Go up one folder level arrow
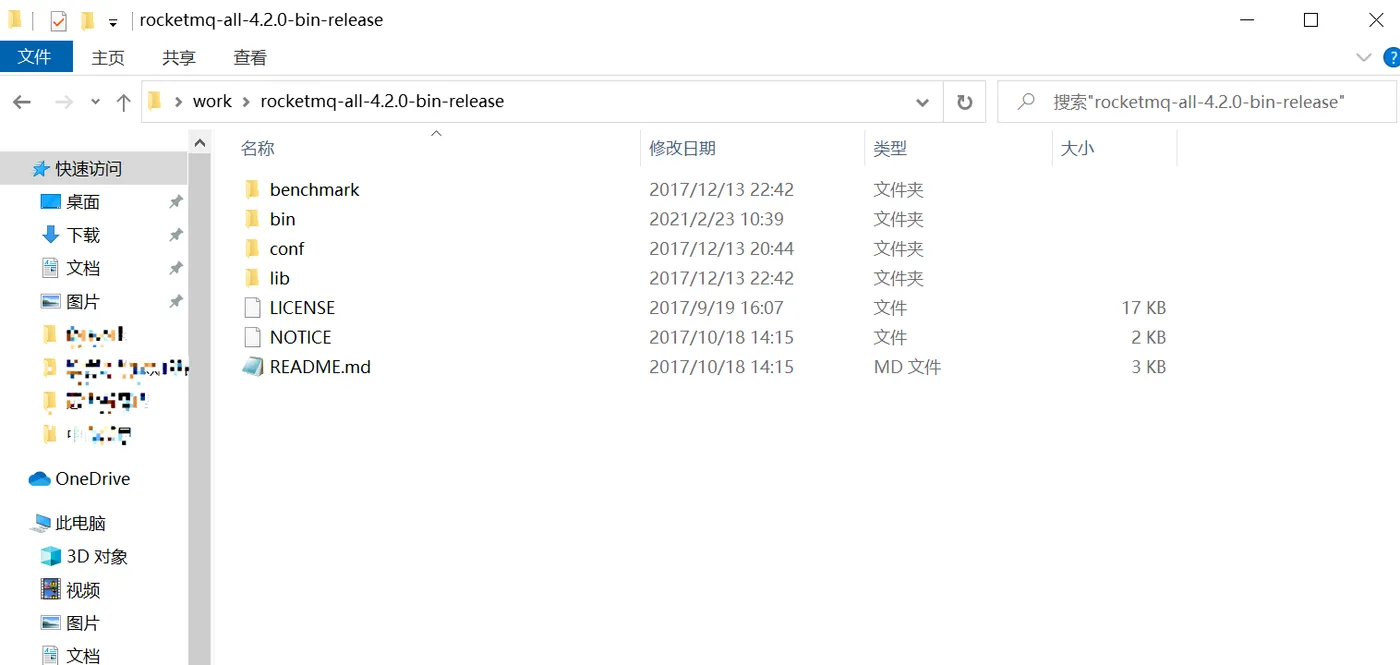Viewport: 1400px width, 665px height. click(124, 102)
